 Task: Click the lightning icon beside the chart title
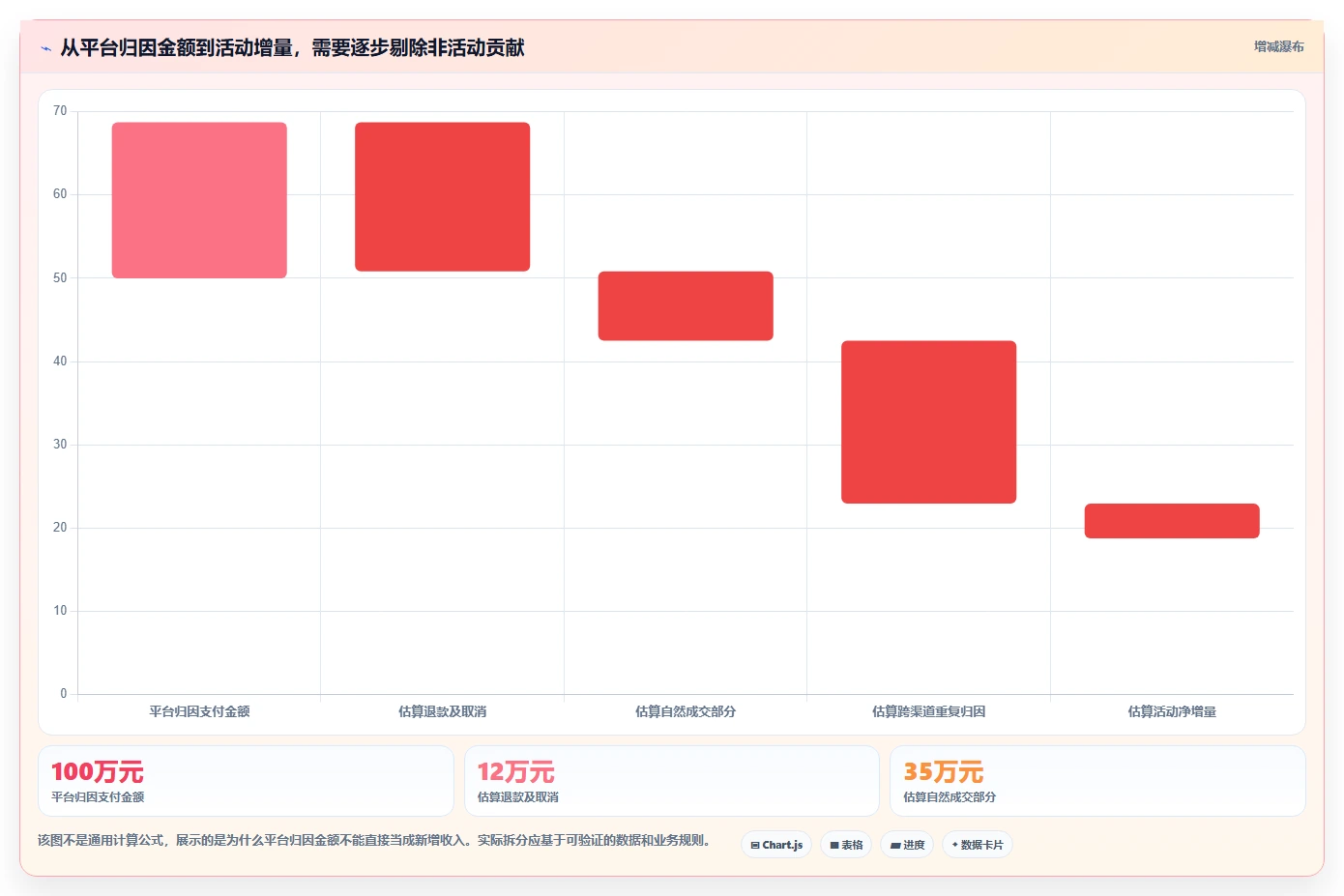(45, 48)
